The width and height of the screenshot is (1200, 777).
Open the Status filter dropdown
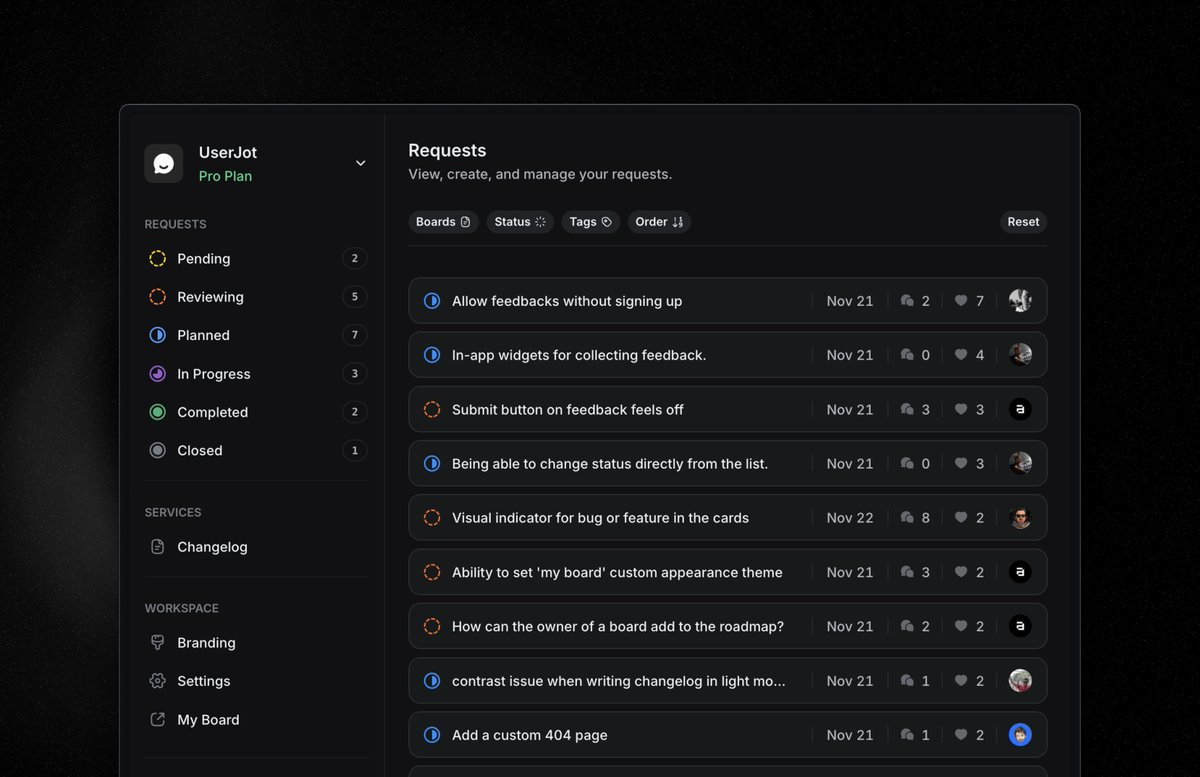[520, 222]
